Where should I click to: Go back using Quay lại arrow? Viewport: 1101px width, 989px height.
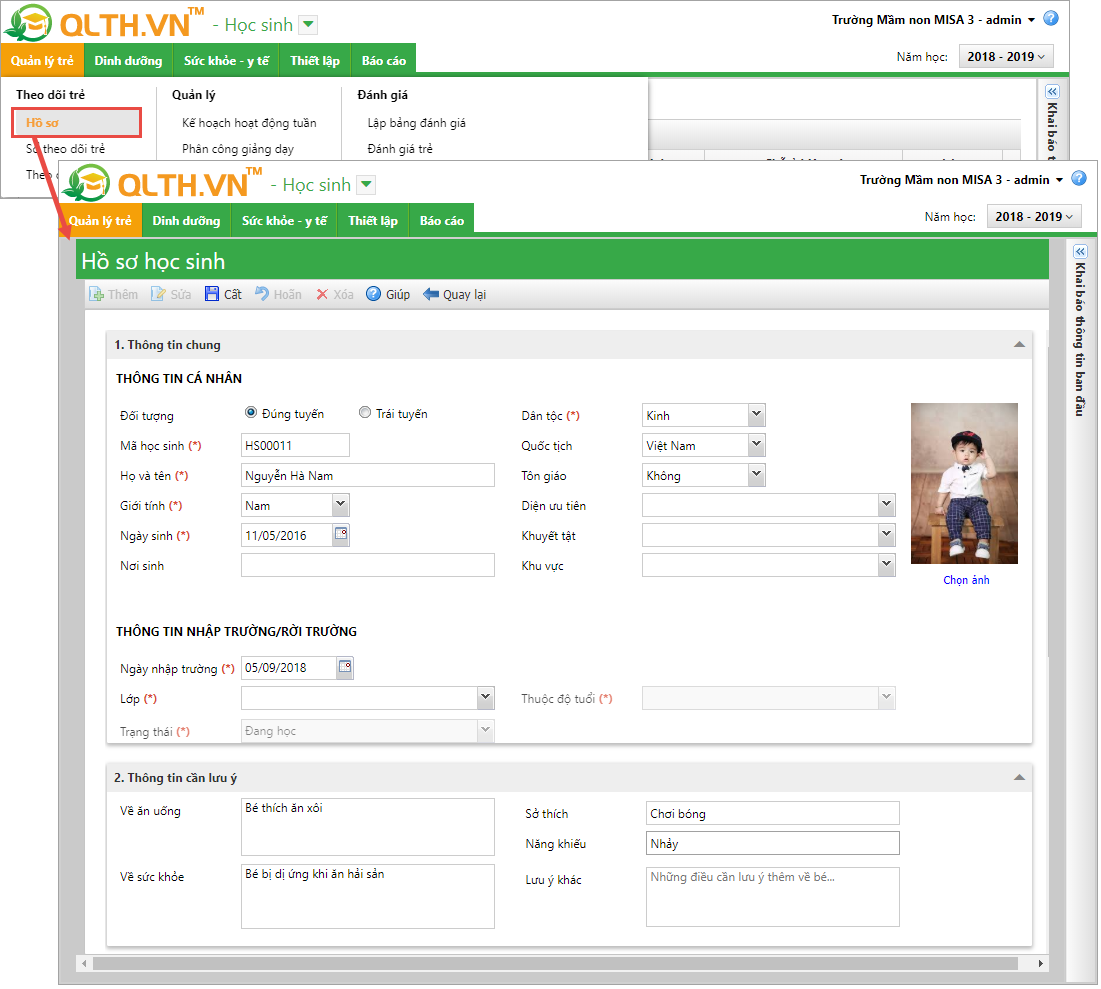431,295
